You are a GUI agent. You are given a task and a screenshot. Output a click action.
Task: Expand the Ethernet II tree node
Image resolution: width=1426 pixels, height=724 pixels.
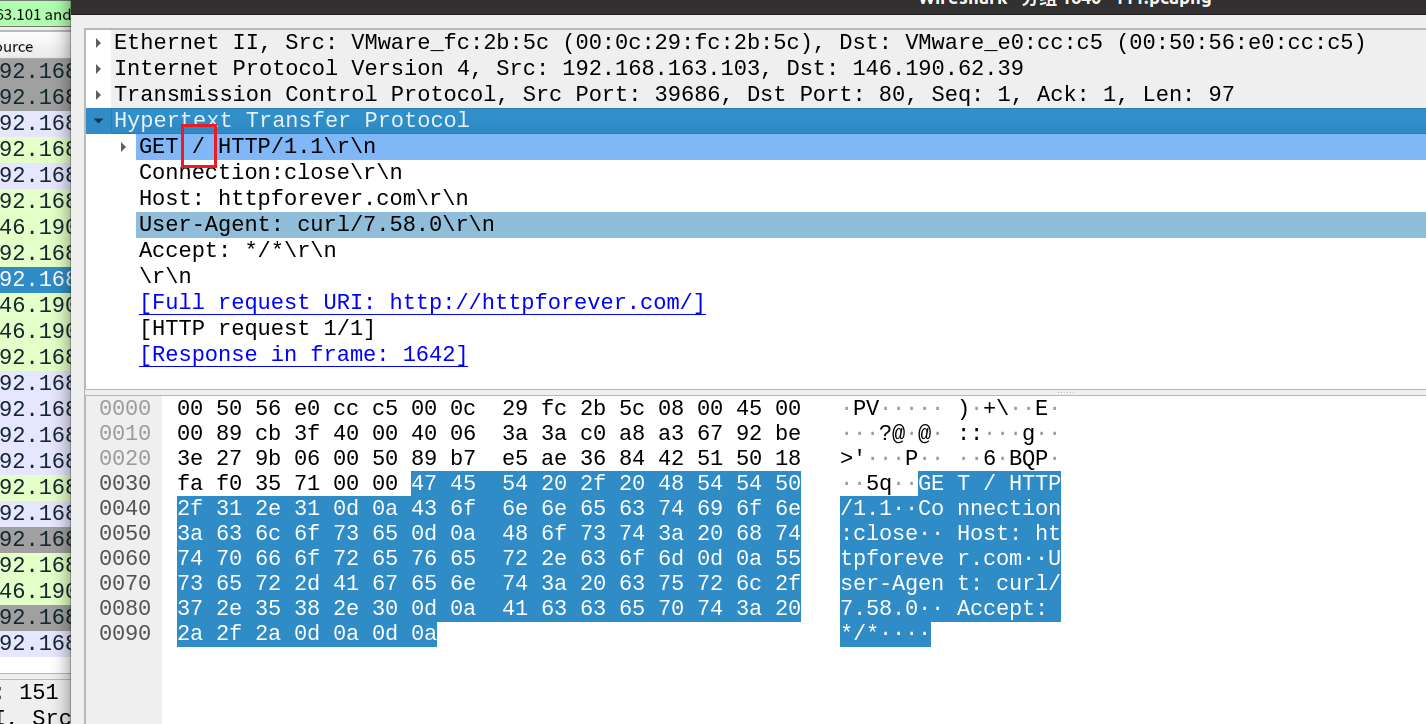98,43
